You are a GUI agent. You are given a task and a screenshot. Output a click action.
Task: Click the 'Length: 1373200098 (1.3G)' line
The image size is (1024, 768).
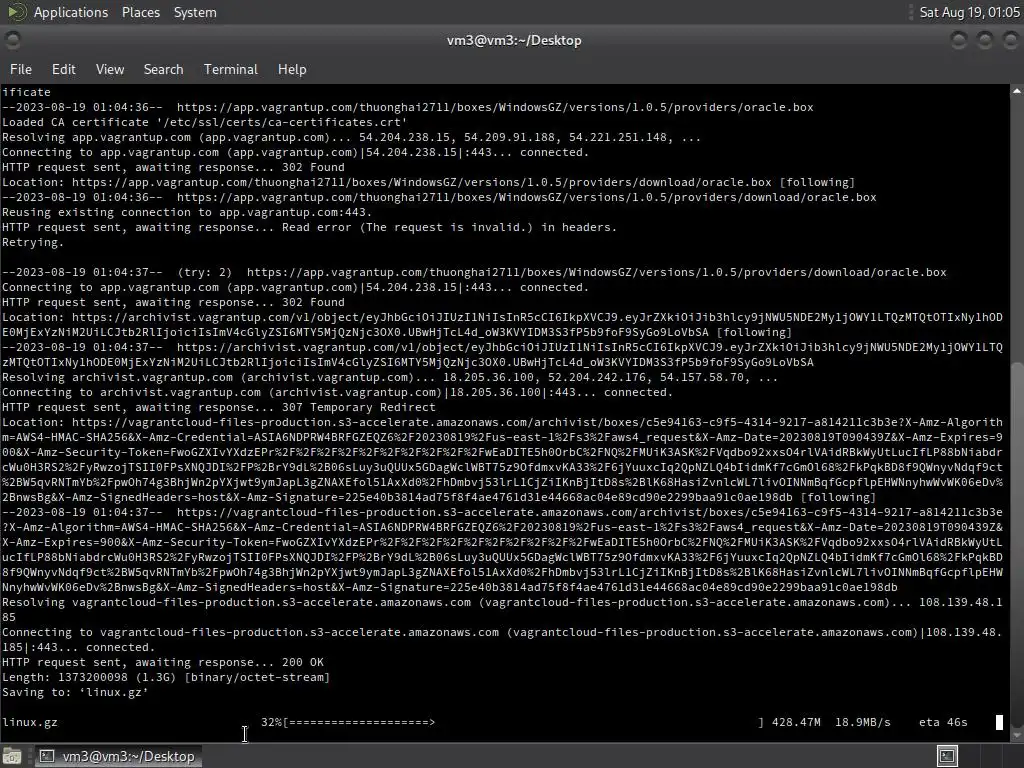coord(166,677)
